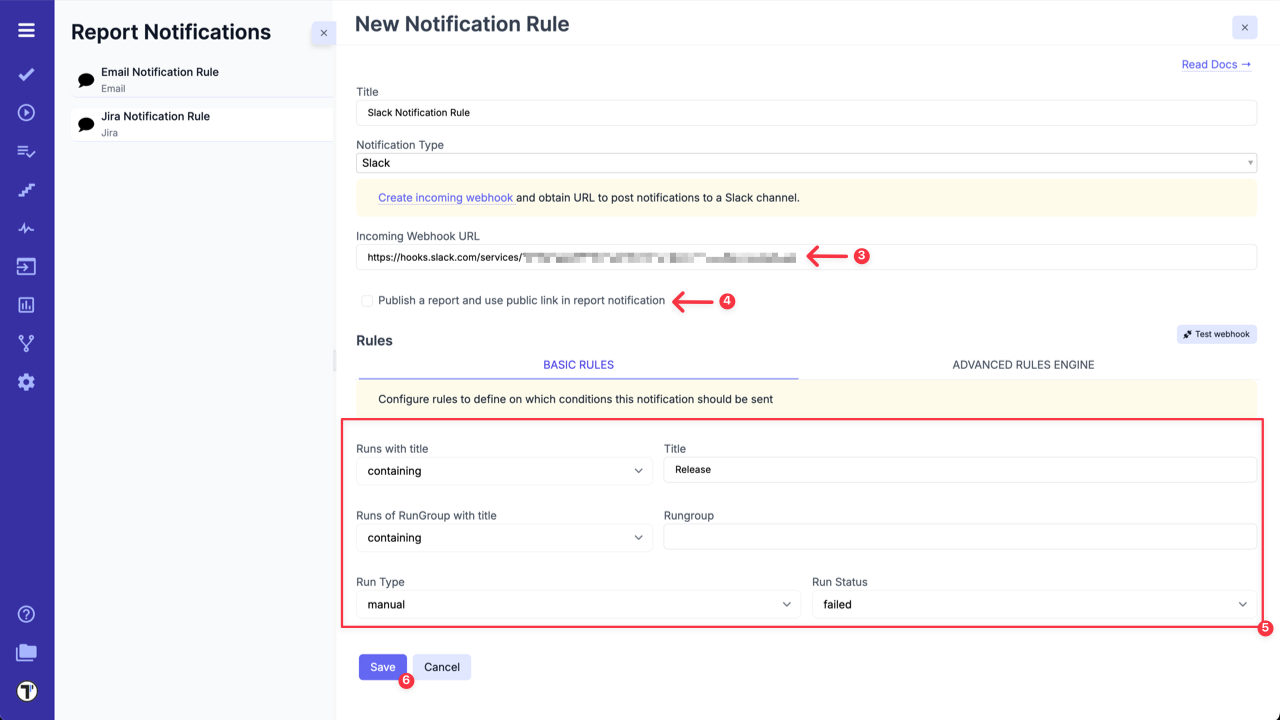
Task: Open the Notification Type dropdown
Action: tap(806, 162)
